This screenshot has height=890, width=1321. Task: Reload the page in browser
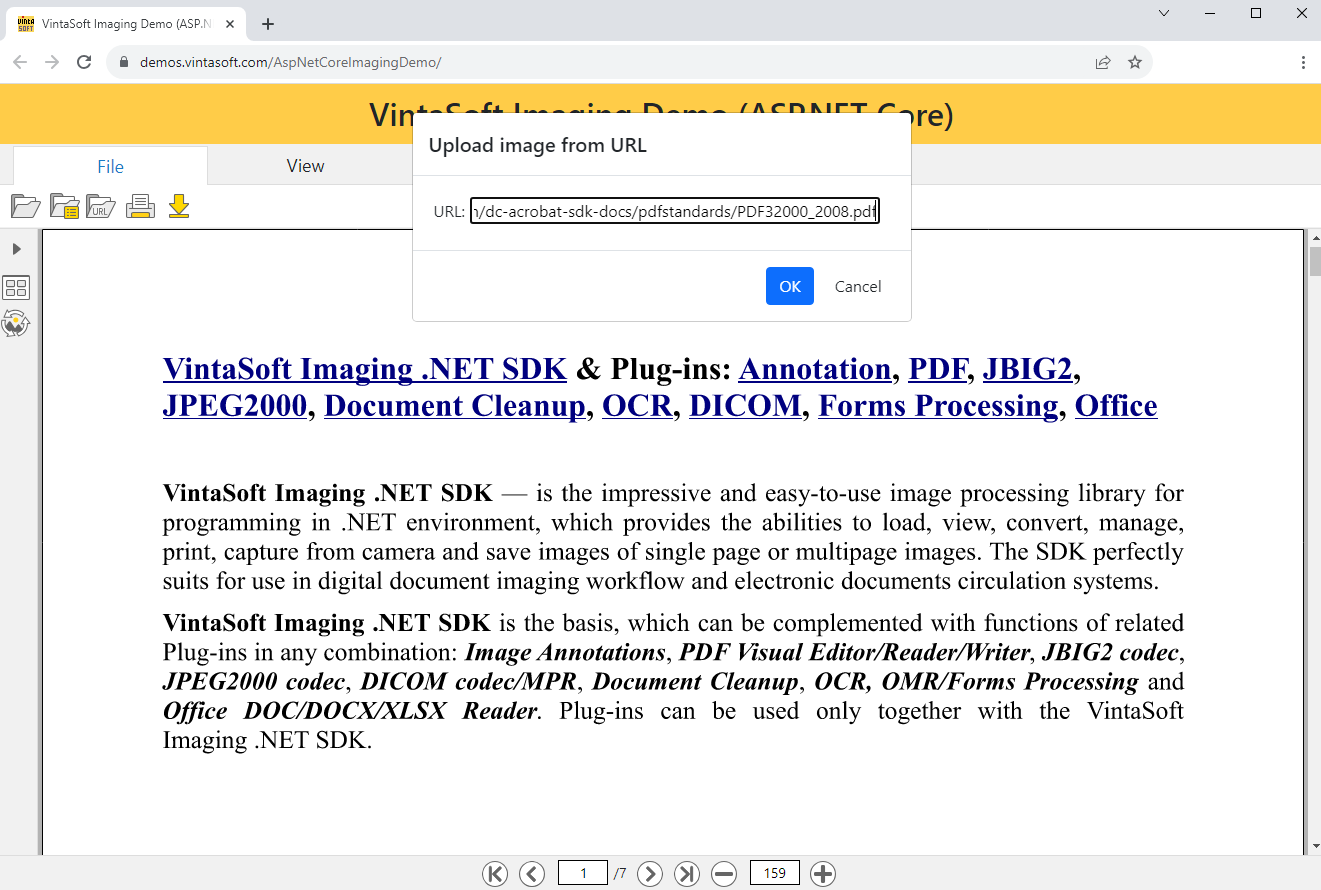point(84,62)
